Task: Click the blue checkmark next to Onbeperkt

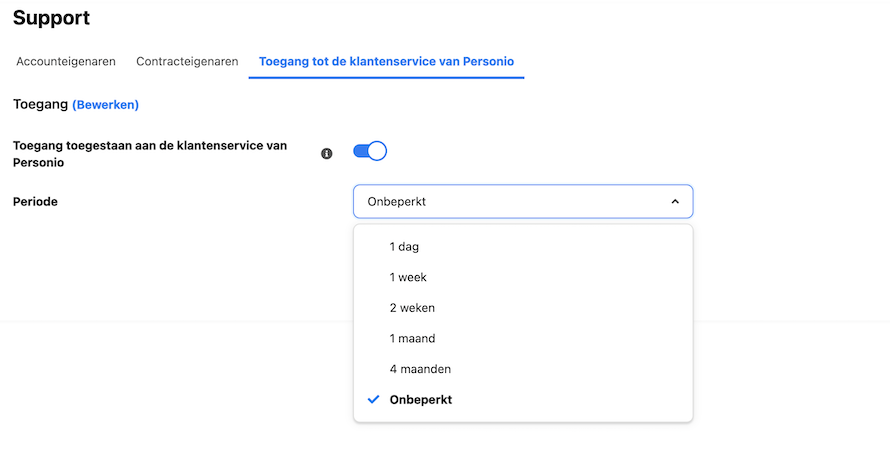Action: pos(373,399)
